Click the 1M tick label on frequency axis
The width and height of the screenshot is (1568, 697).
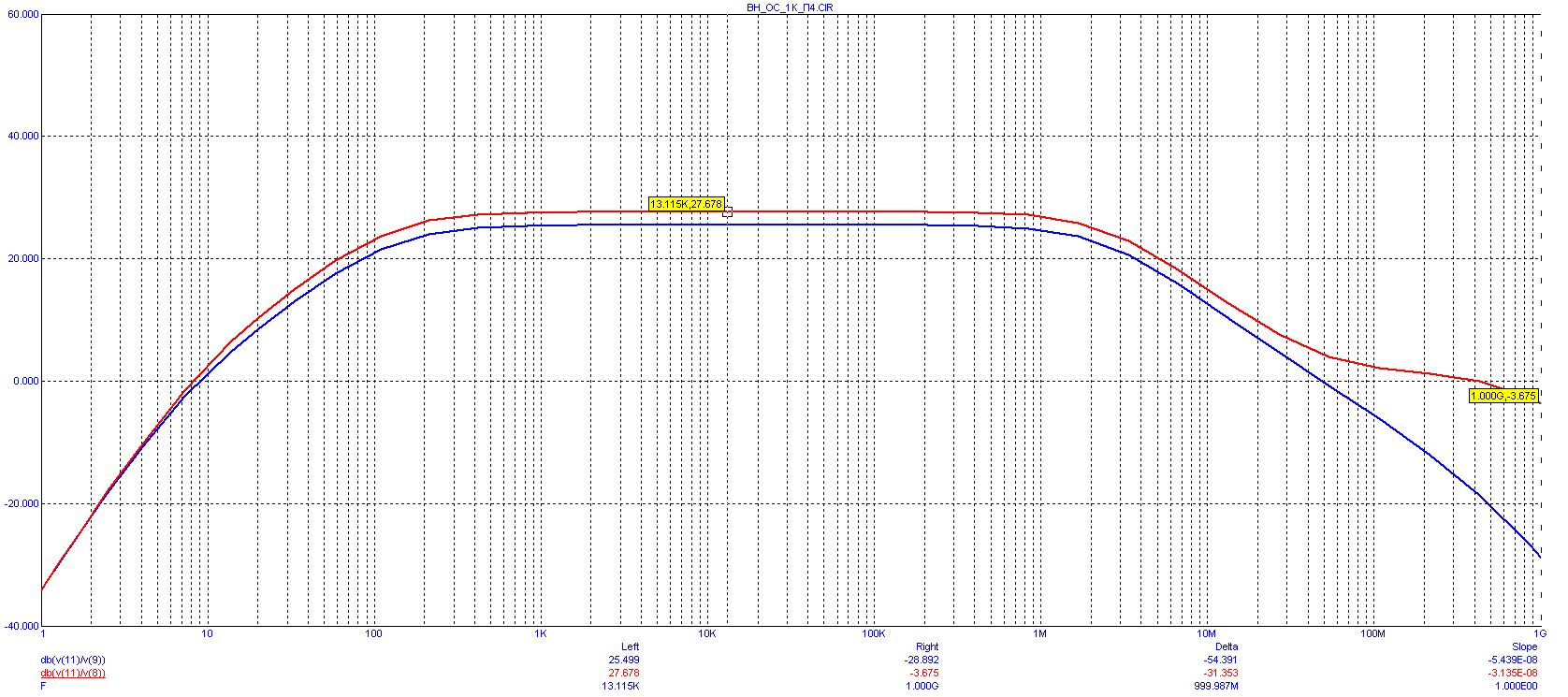point(1039,633)
